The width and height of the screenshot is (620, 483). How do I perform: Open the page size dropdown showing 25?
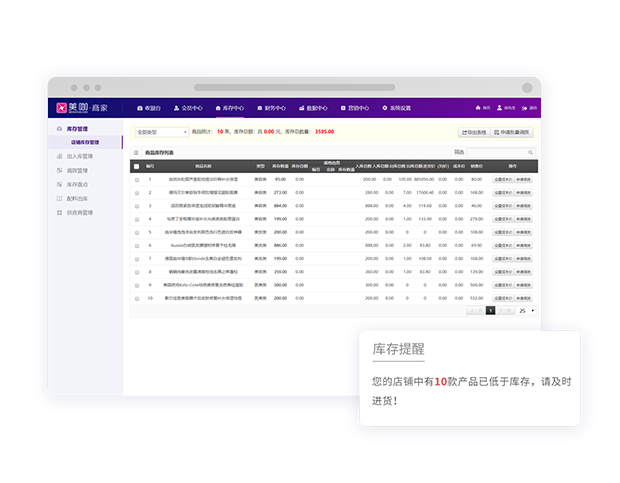pyautogui.click(x=526, y=311)
